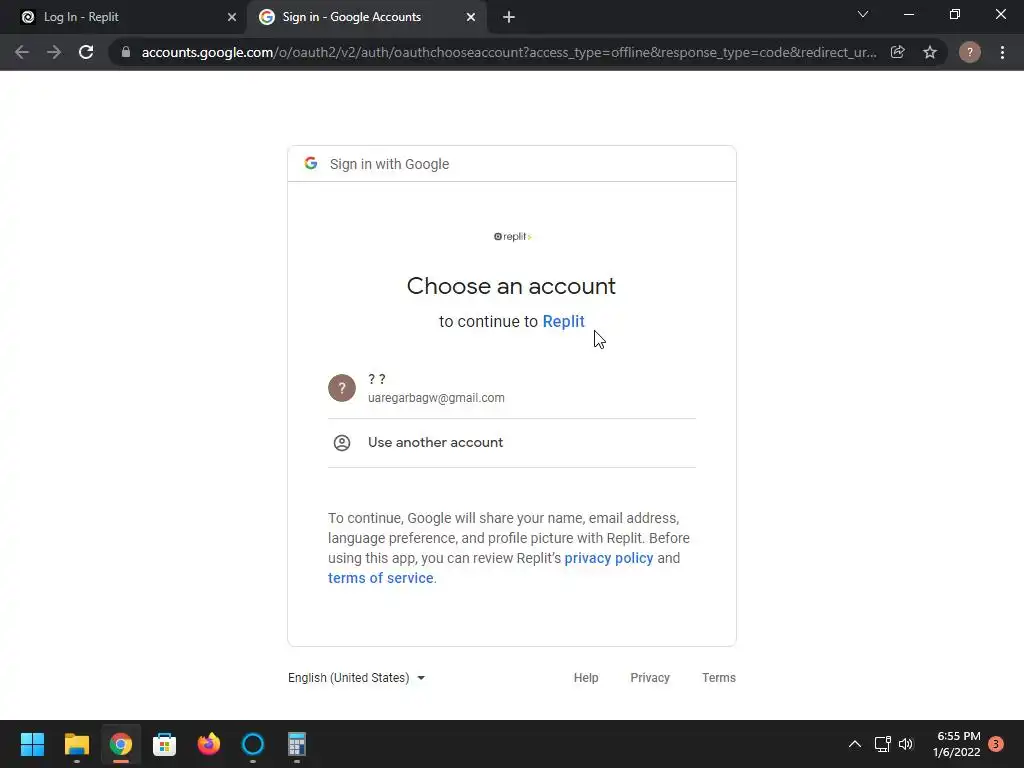
Task: Open Chrome's three-dot menu
Action: point(1002,52)
